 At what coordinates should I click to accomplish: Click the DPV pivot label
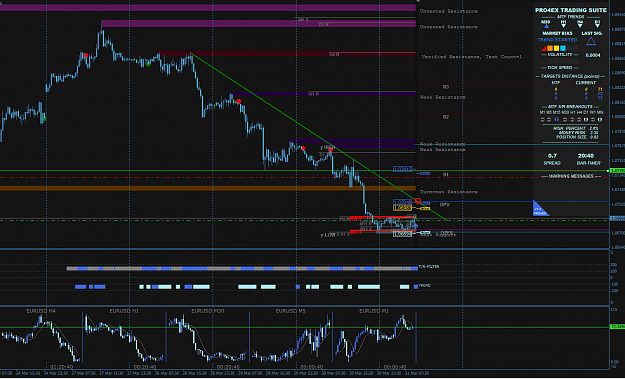pos(444,204)
